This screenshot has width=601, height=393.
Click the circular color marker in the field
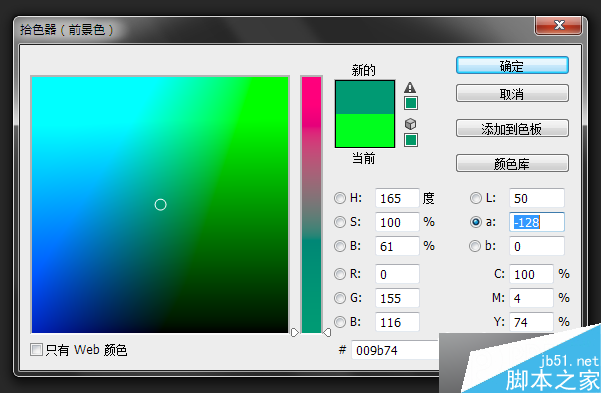(160, 205)
